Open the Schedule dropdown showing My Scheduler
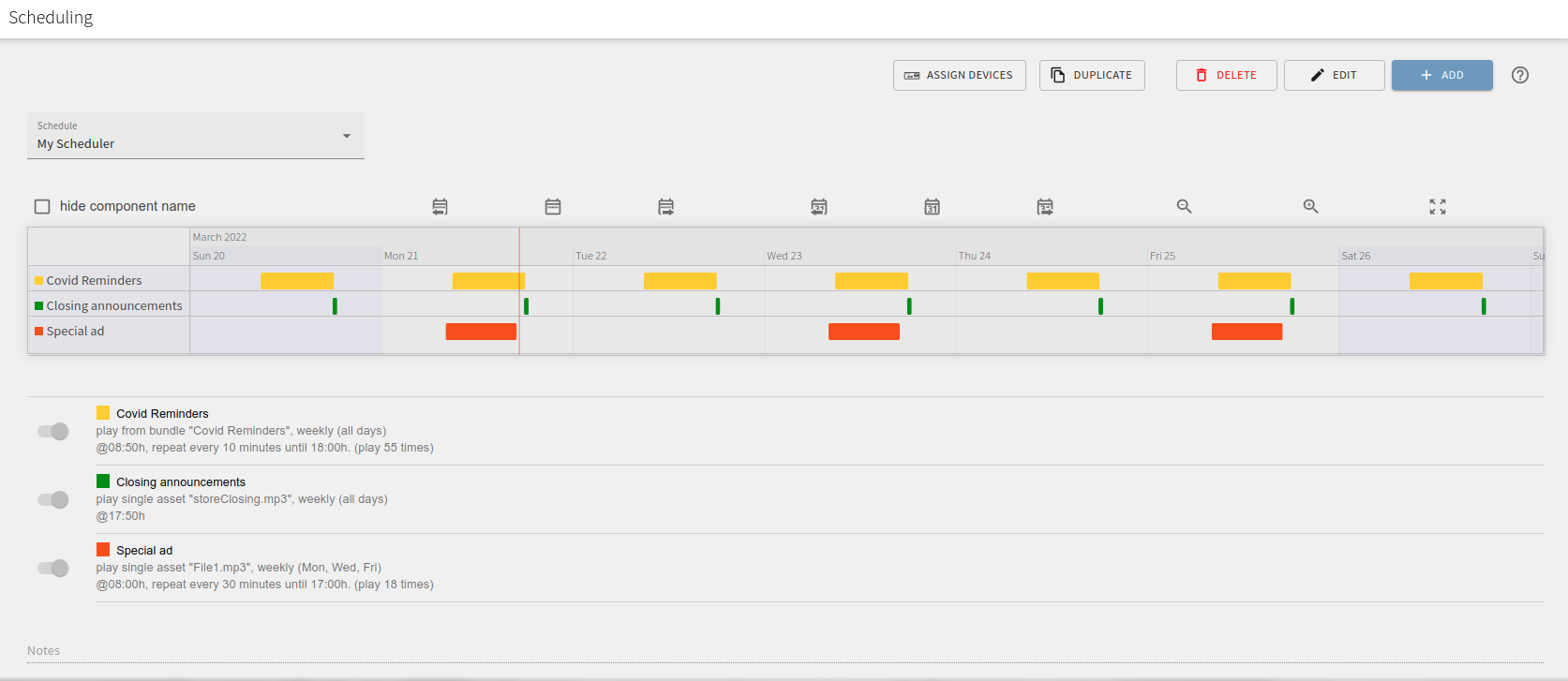Screen dimensions: 1568x681 point(195,137)
